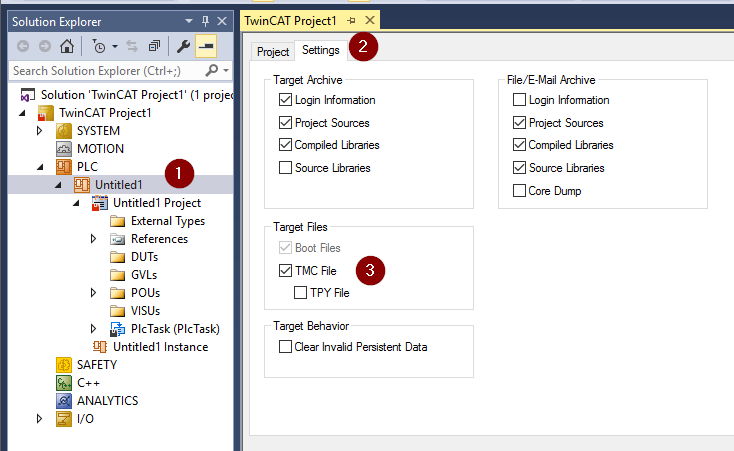Viewport: 734px width, 451px height.
Task: Click the search magnifier icon in Solution Explorer
Action: (212, 71)
